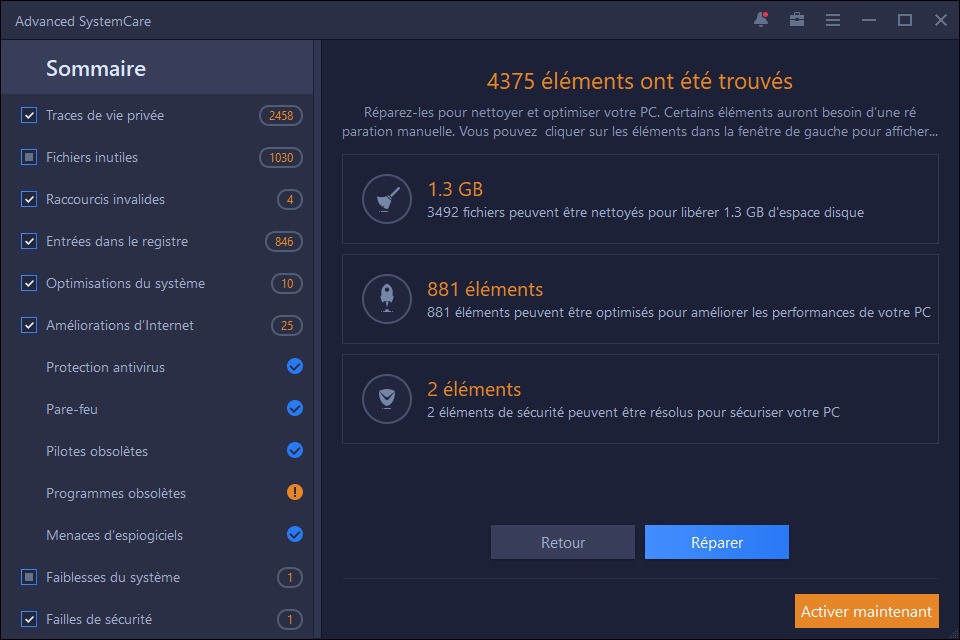Click the Retour button
The image size is (960, 640).
[563, 542]
